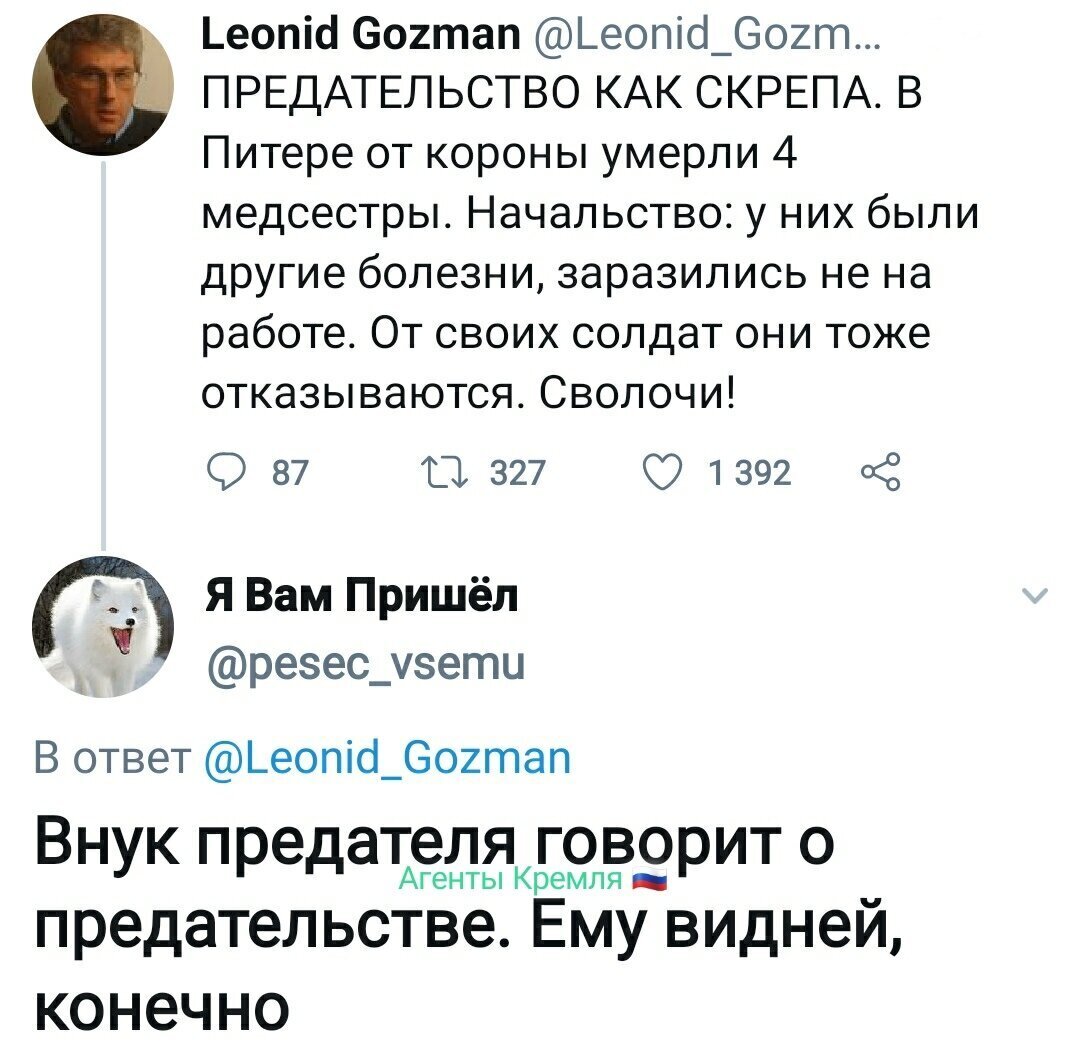Screen dimensions: 1080x1059
Task: Tap the reply speech bubble icon
Action: click(x=224, y=474)
